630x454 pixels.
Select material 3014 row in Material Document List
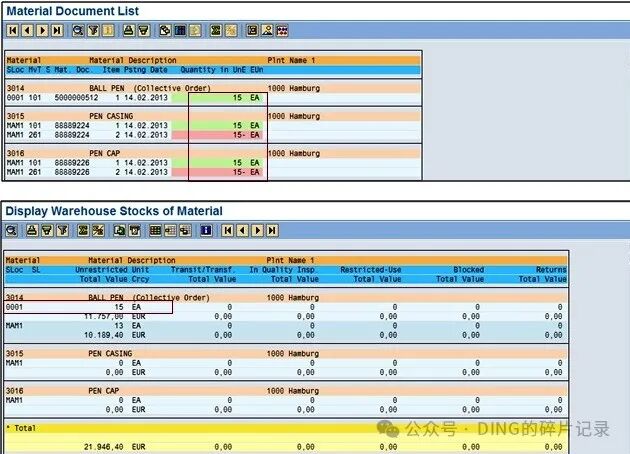pyautogui.click(x=213, y=88)
